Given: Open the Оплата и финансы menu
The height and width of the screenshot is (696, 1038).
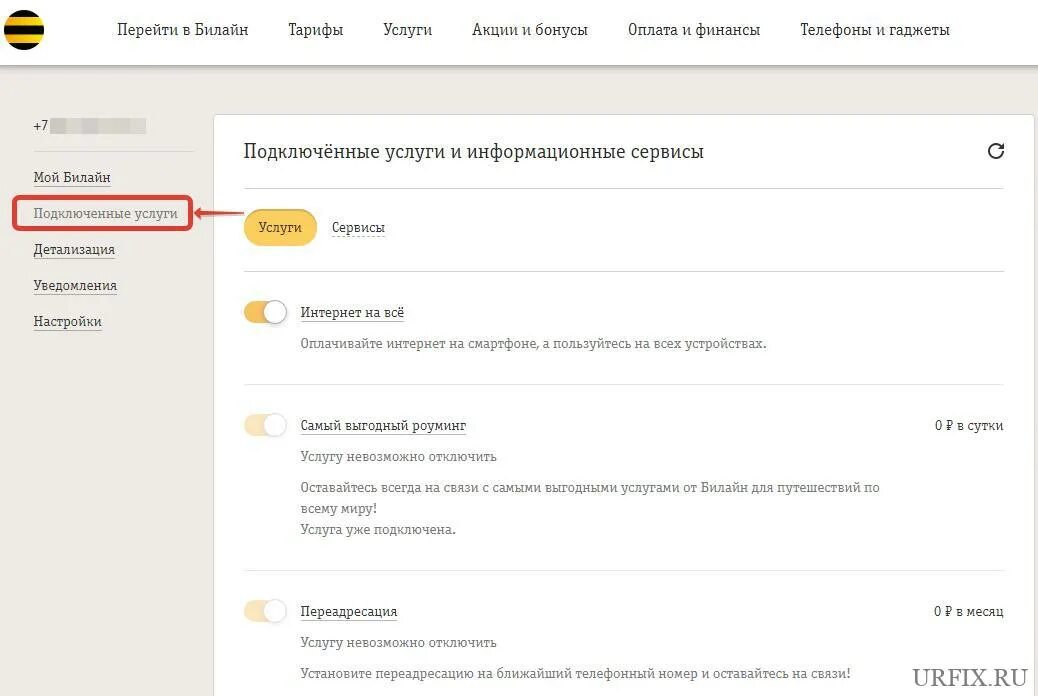Looking at the screenshot, I should click(x=694, y=30).
